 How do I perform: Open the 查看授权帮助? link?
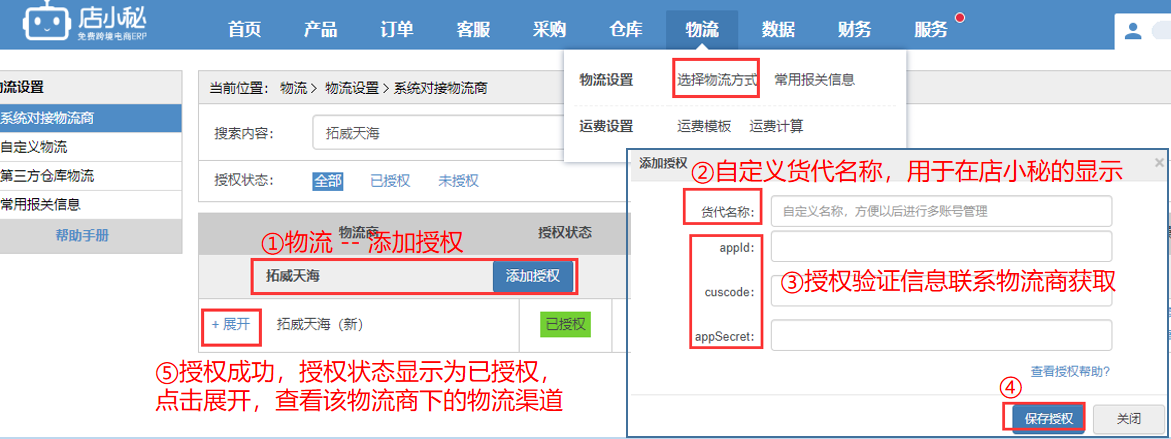1070,371
